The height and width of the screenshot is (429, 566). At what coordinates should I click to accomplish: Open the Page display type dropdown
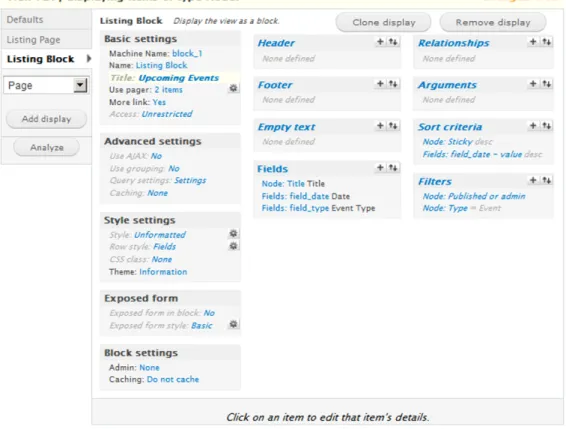click(45, 85)
